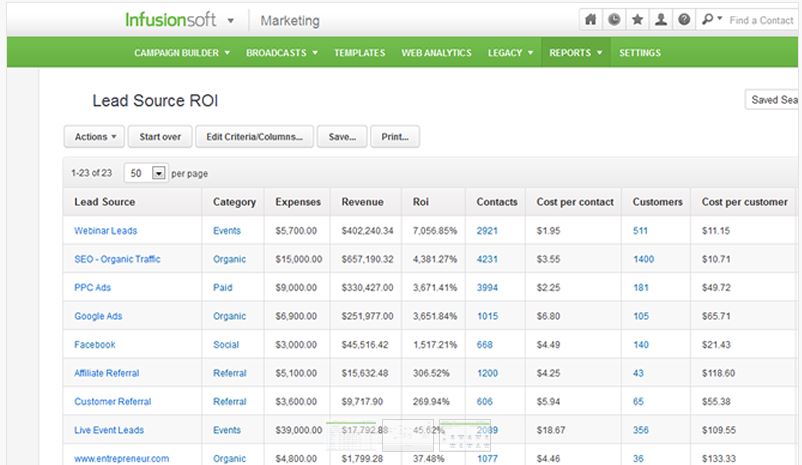The width and height of the screenshot is (802, 465).
Task: View 668 contacts for Facebook
Action: click(484, 345)
